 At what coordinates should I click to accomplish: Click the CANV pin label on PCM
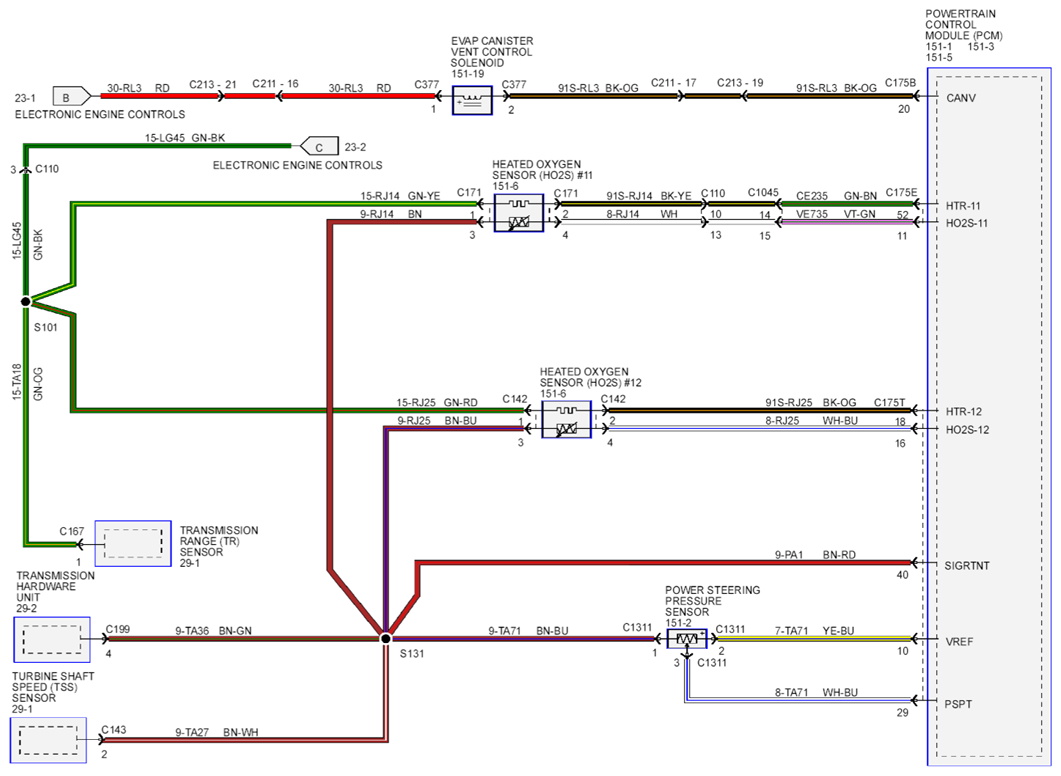[x=961, y=98]
